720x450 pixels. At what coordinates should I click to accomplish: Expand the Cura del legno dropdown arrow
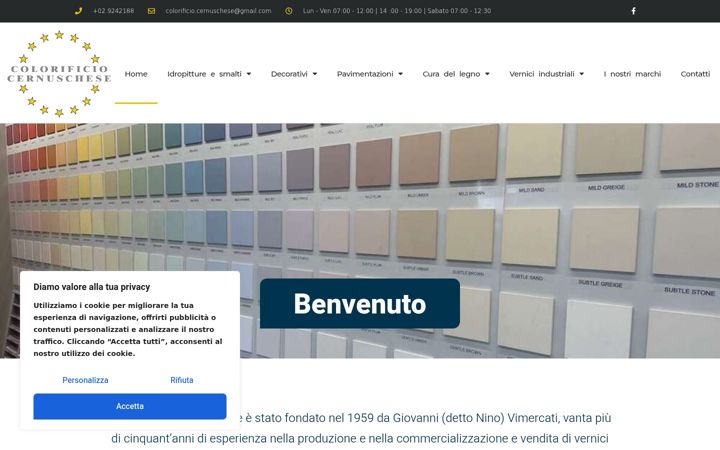point(487,74)
